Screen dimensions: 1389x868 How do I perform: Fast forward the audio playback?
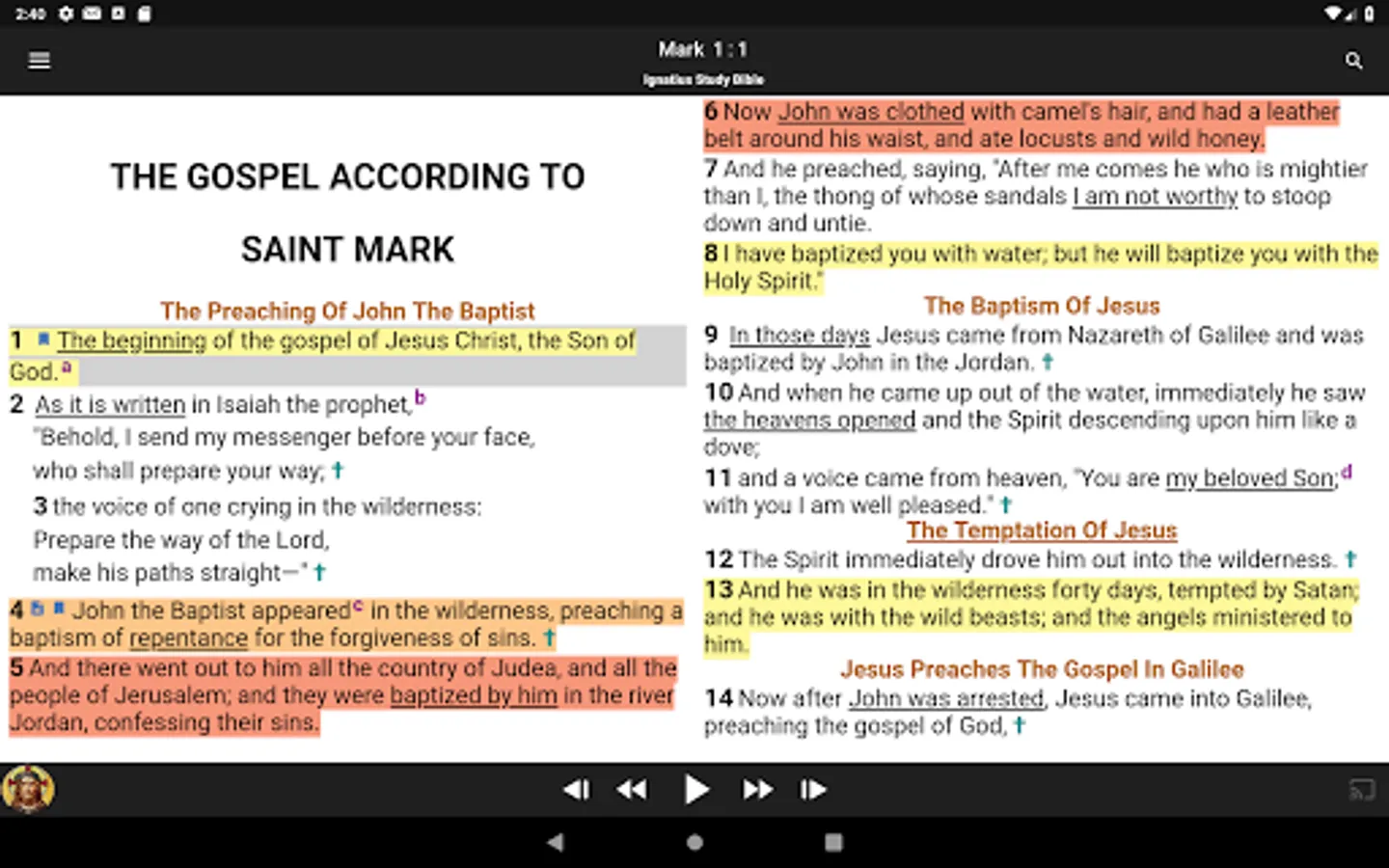(757, 790)
